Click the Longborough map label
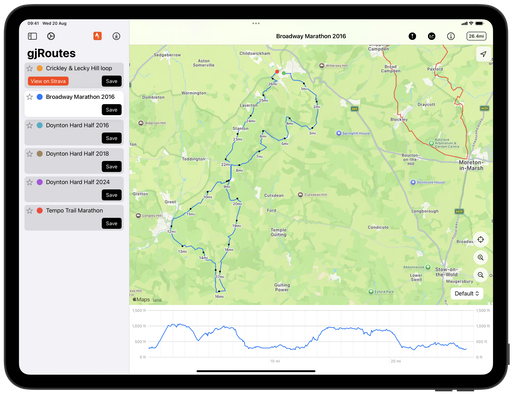 point(425,211)
